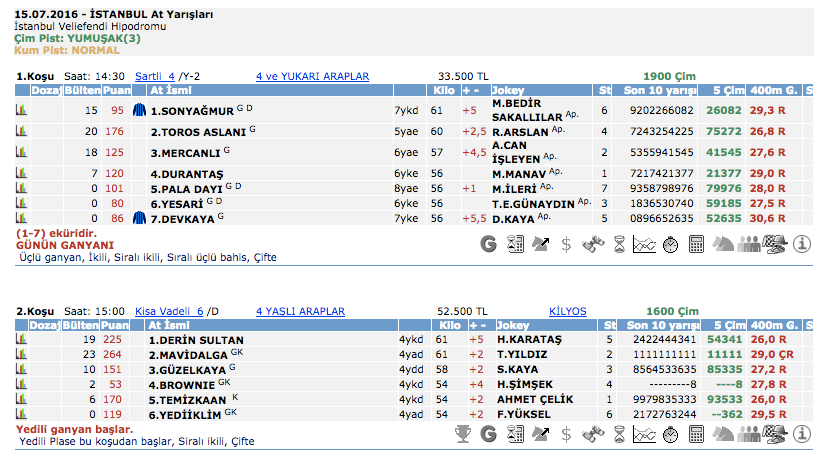The height and width of the screenshot is (467, 835).
Task: Open the 4 ve YUKARI ARAPLAR link
Action: [312, 76]
